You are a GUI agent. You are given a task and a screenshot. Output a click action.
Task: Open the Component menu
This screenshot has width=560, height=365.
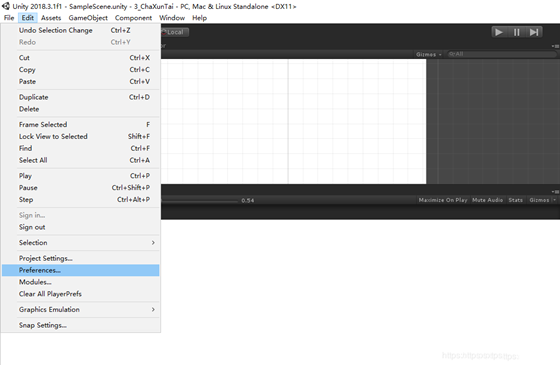coord(133,18)
